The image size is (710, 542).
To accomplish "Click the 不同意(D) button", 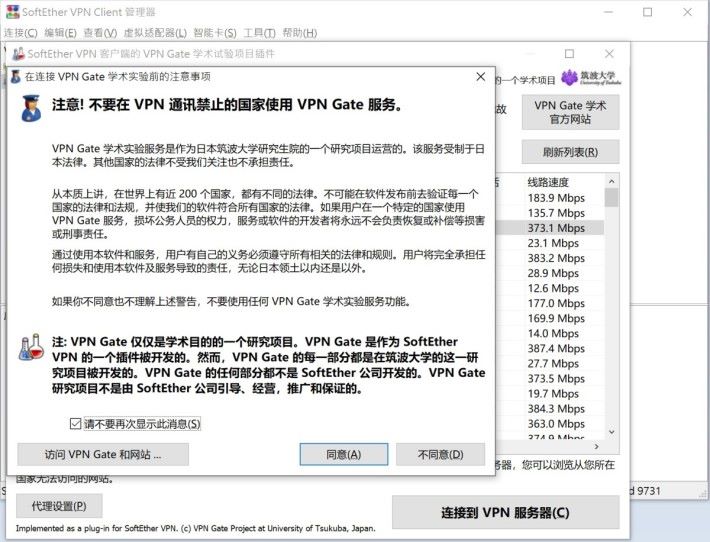I will coord(441,454).
